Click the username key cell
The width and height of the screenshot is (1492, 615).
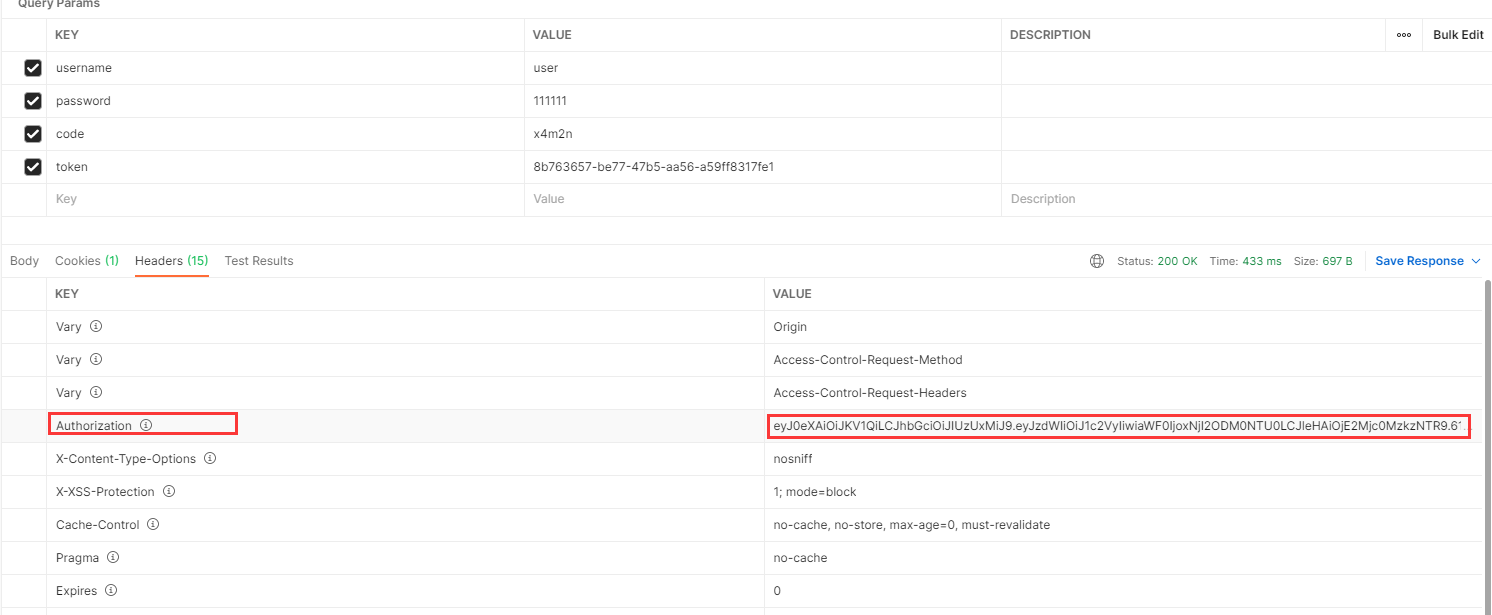tap(285, 68)
